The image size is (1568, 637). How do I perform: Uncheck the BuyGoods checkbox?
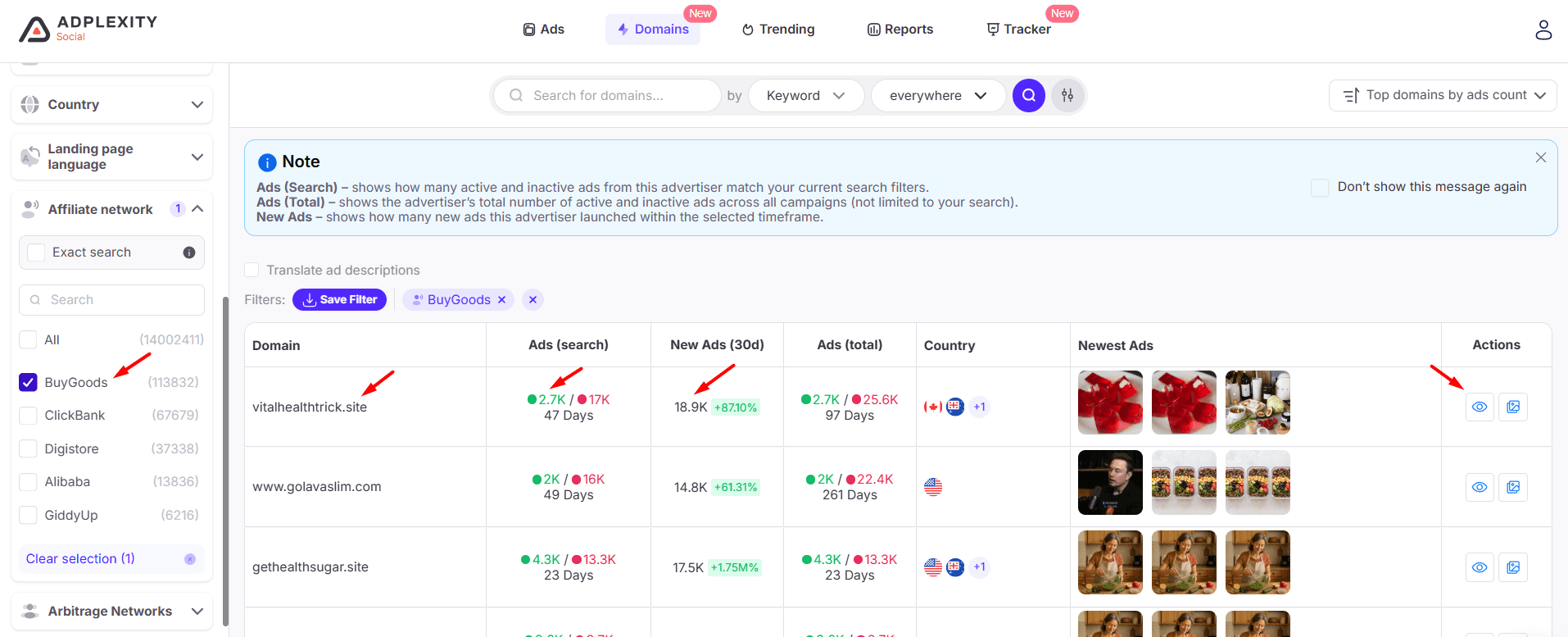tap(28, 382)
